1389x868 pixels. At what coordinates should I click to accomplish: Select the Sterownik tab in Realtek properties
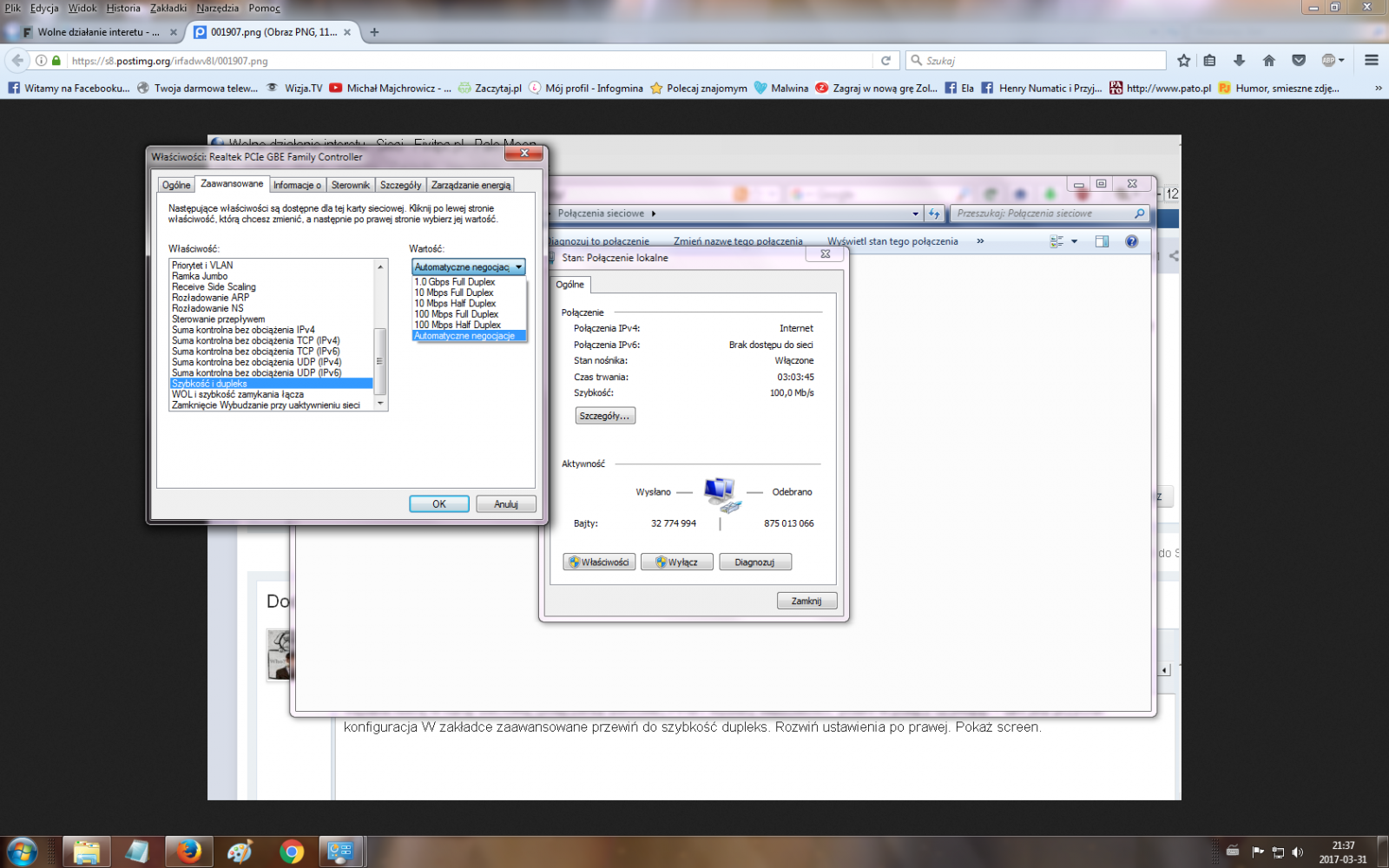[x=351, y=185]
